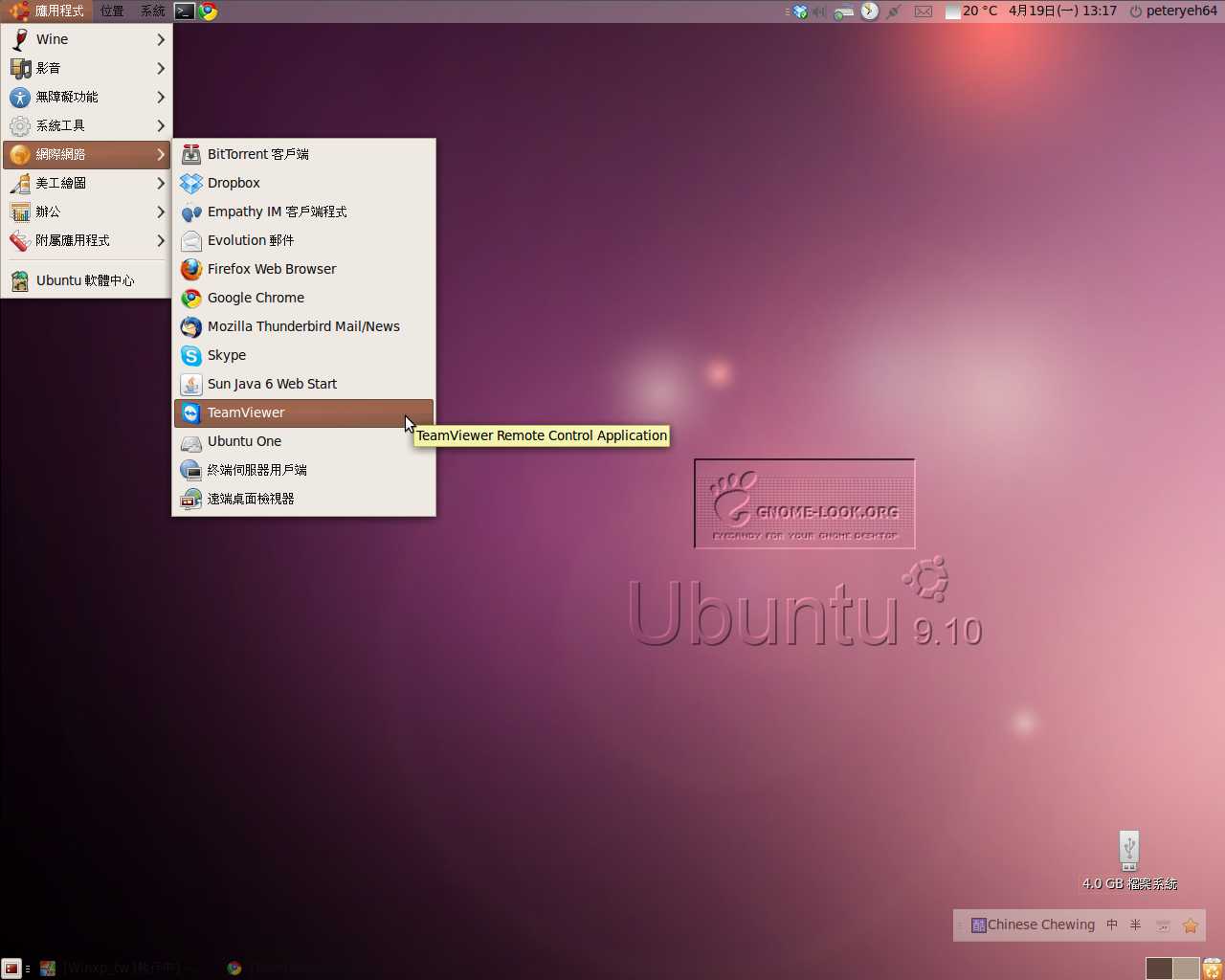Open Google Chrome menu entry
1225x980 pixels.
coord(303,298)
